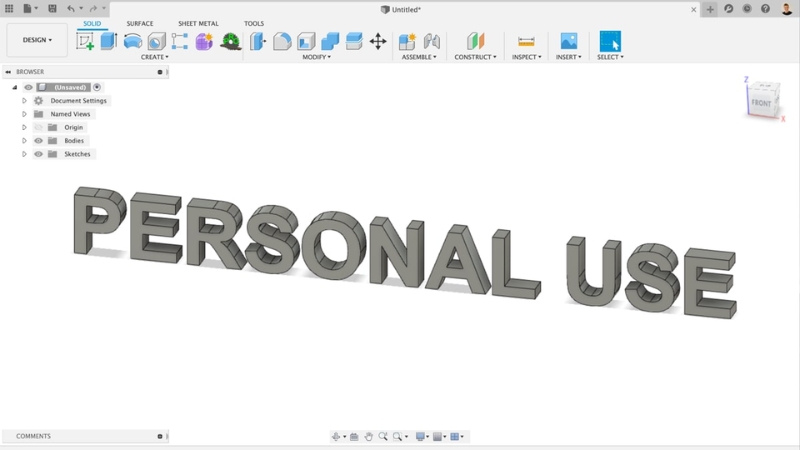Open the Sheet Metal tab
This screenshot has width=800, height=450.
click(198, 23)
